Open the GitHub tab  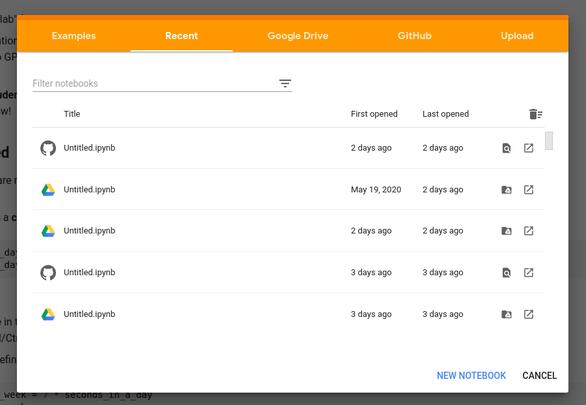pos(414,36)
